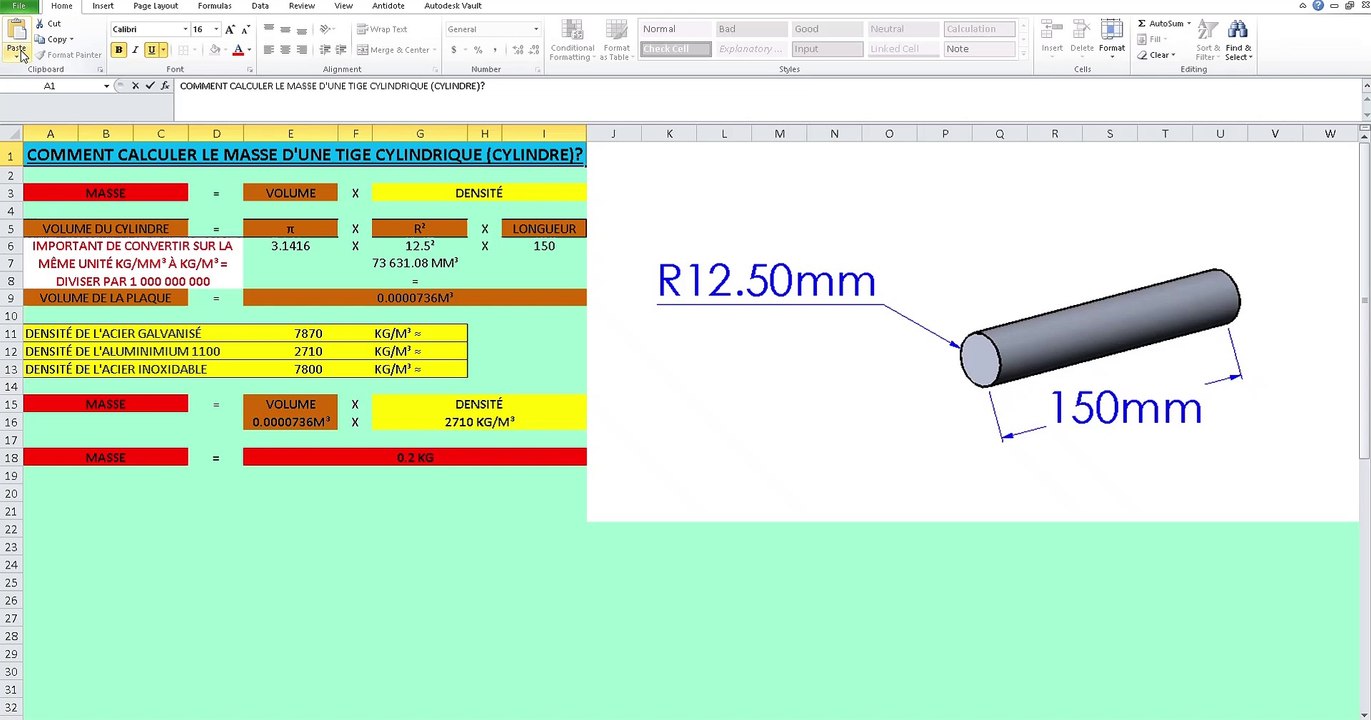Click the Decrease Indent icon
Screen dimensions: 1371x720
pos(323,50)
